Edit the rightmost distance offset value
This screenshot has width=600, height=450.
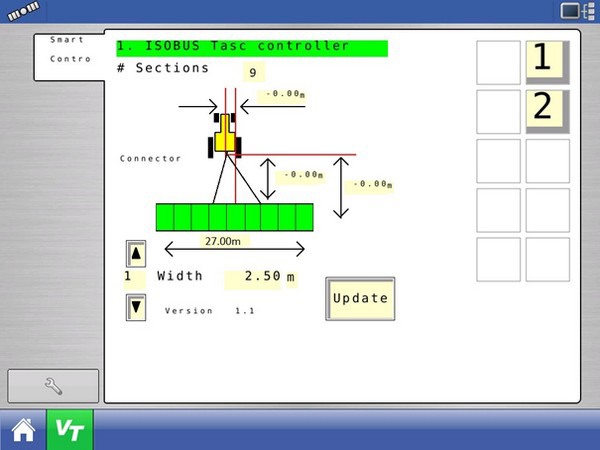coord(375,184)
